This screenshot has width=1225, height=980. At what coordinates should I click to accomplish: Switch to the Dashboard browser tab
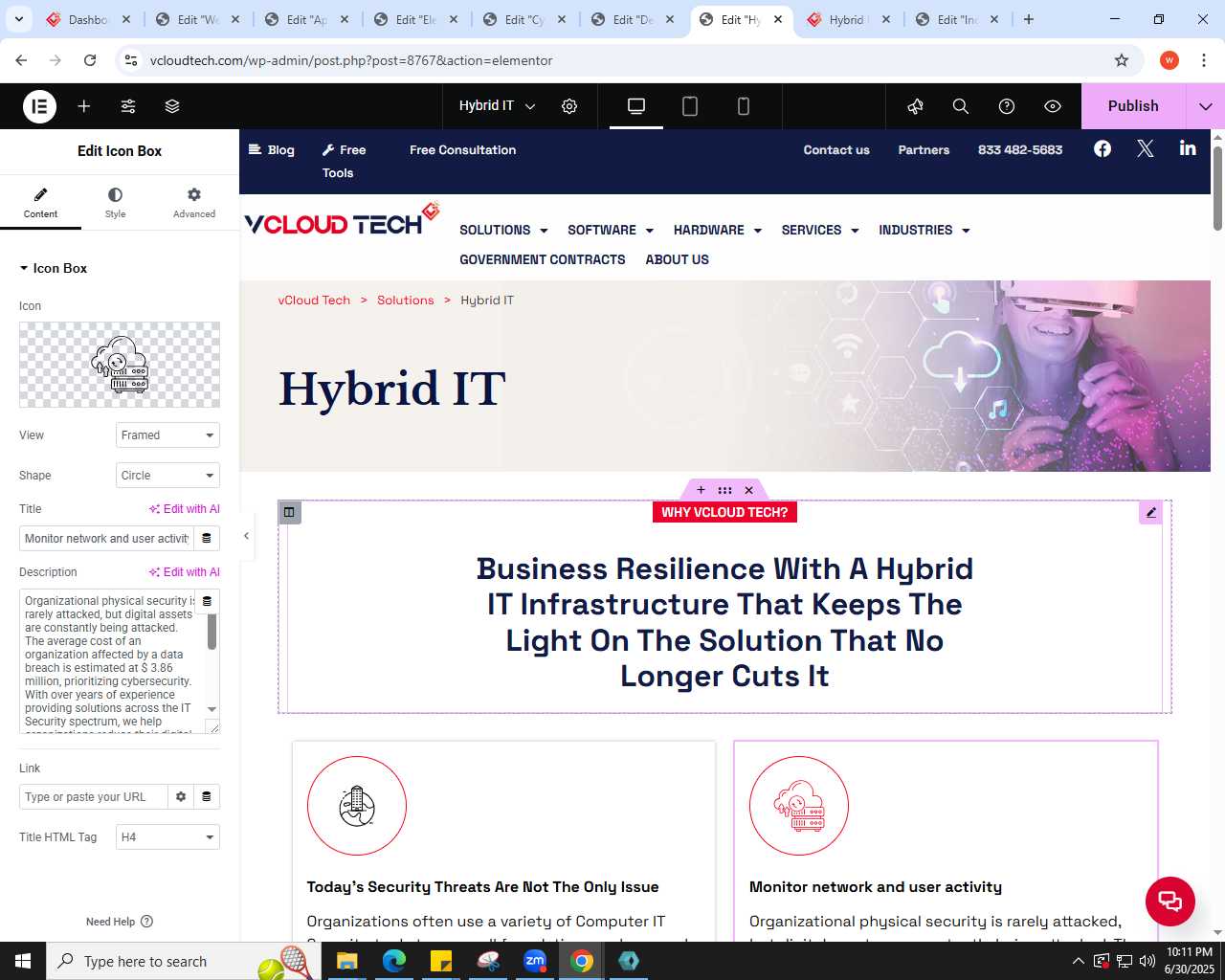pos(89,19)
